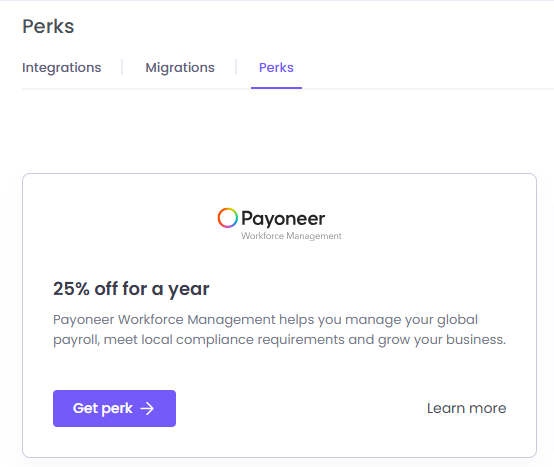Click divider between Migrations and Perks
This screenshot has height=467, width=554.
[x=236, y=67]
